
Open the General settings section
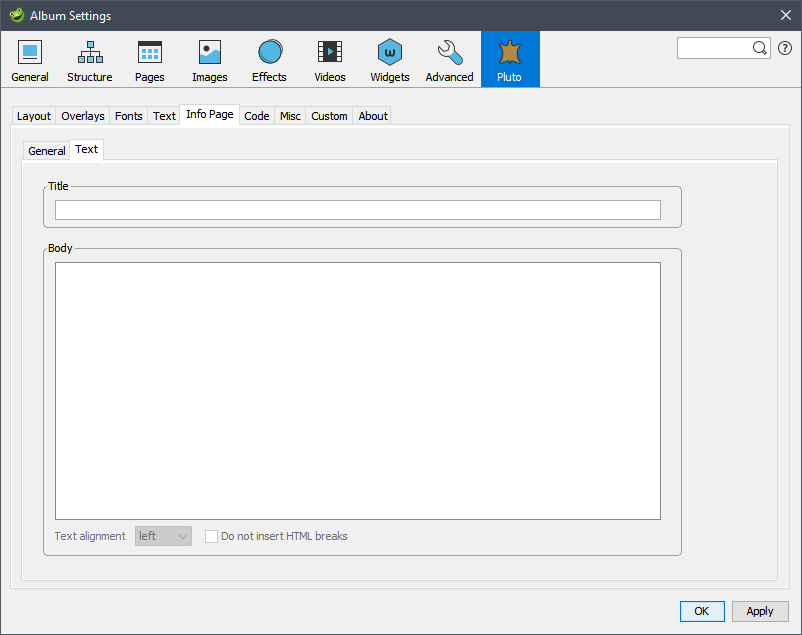click(x=30, y=59)
